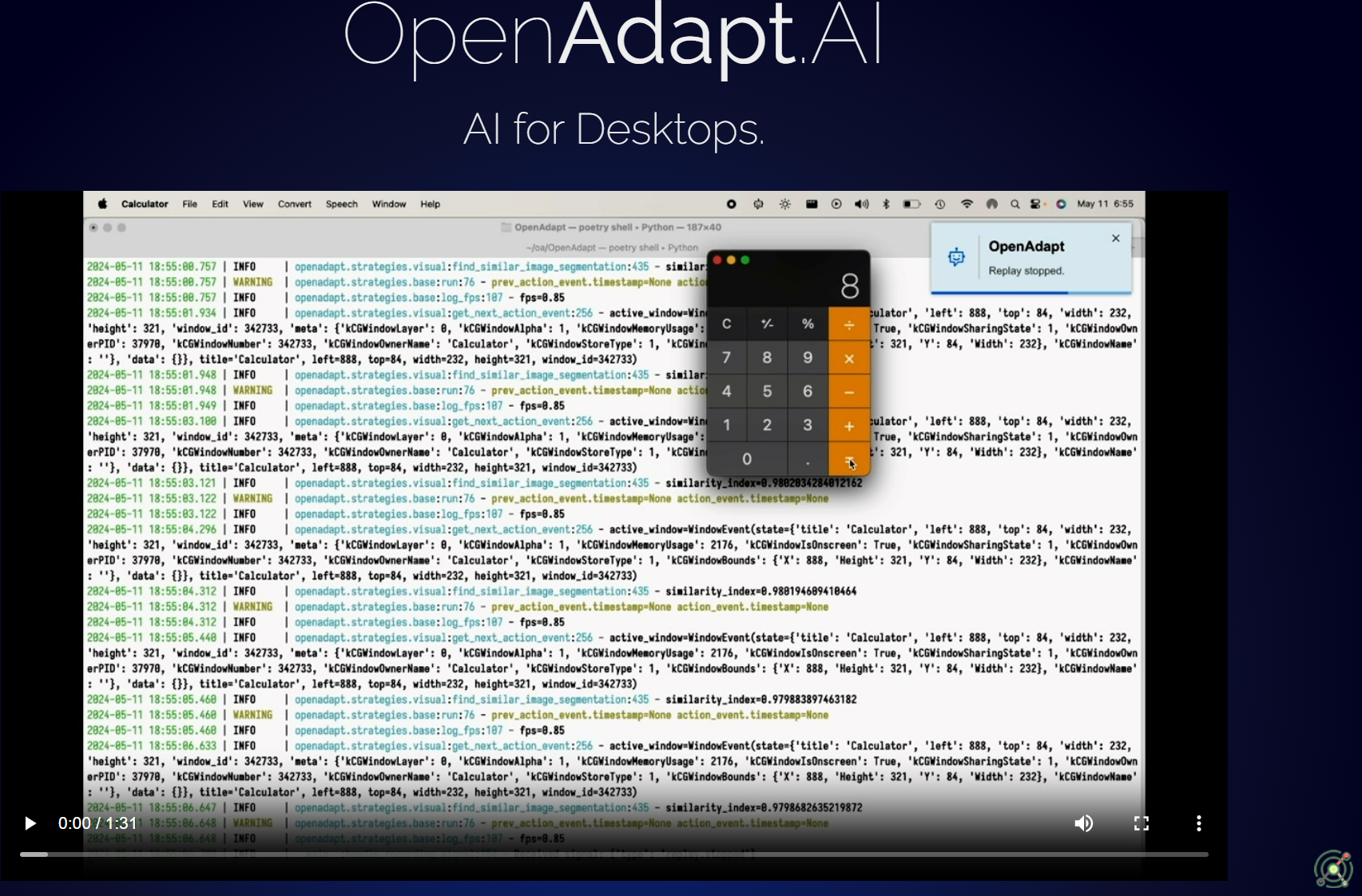Click the calculator 6 key

point(808,391)
